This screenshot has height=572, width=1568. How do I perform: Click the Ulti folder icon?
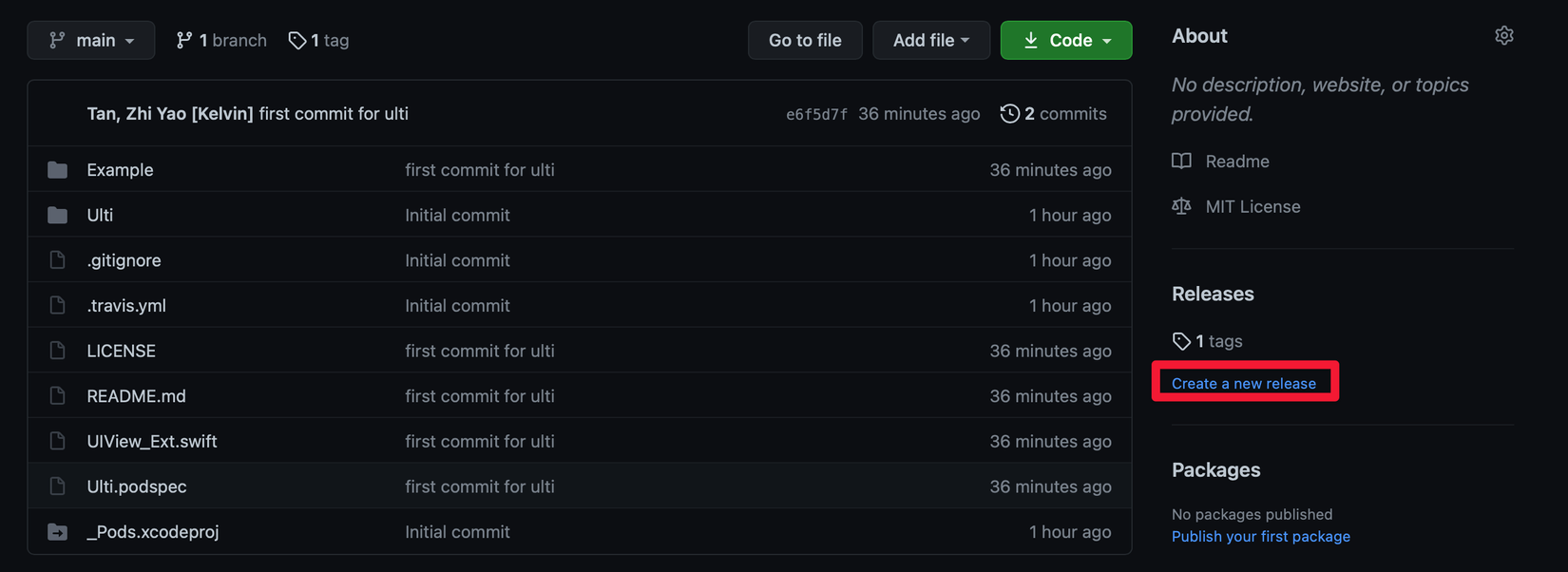58,216
